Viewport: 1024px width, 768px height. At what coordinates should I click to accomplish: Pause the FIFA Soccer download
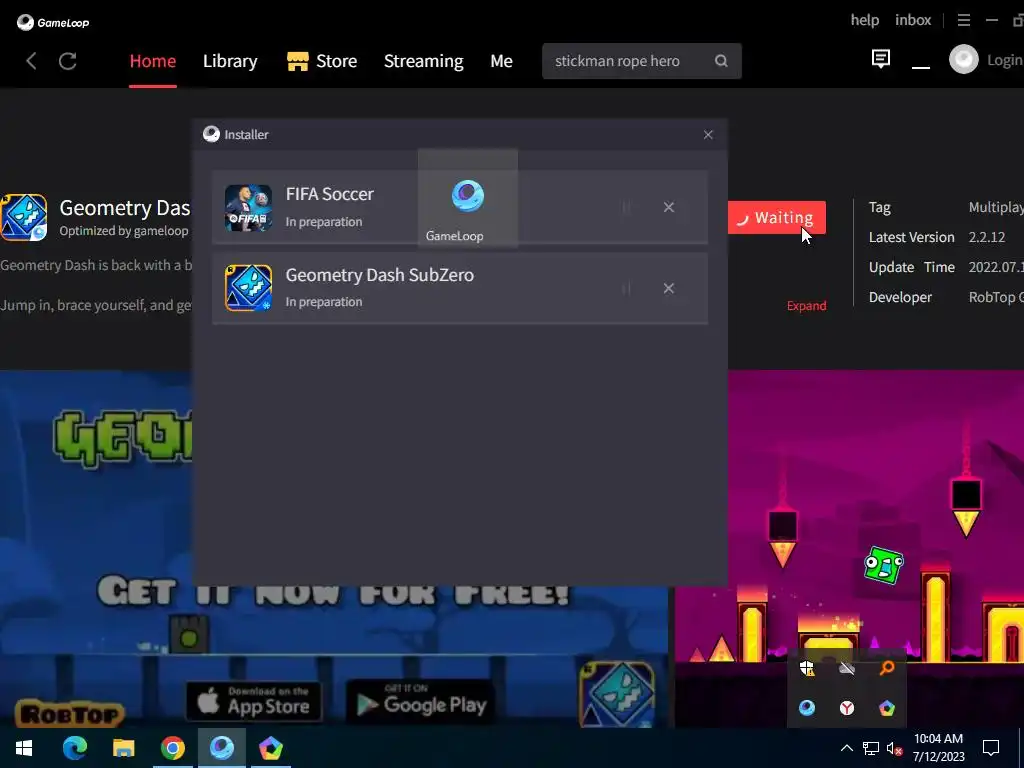pos(626,208)
